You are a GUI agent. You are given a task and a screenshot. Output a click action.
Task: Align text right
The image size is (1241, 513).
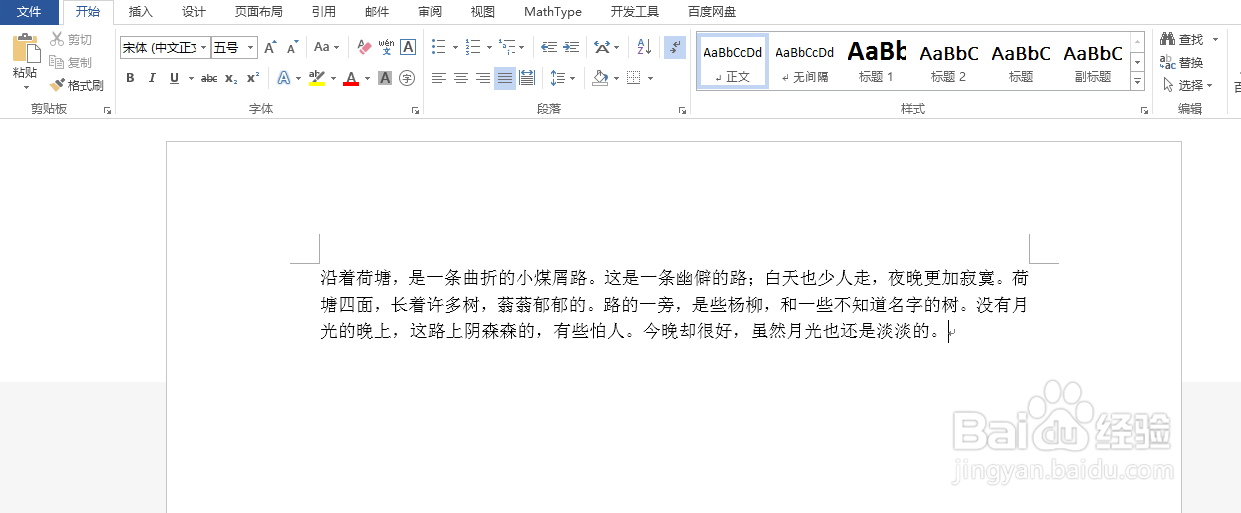tap(483, 78)
